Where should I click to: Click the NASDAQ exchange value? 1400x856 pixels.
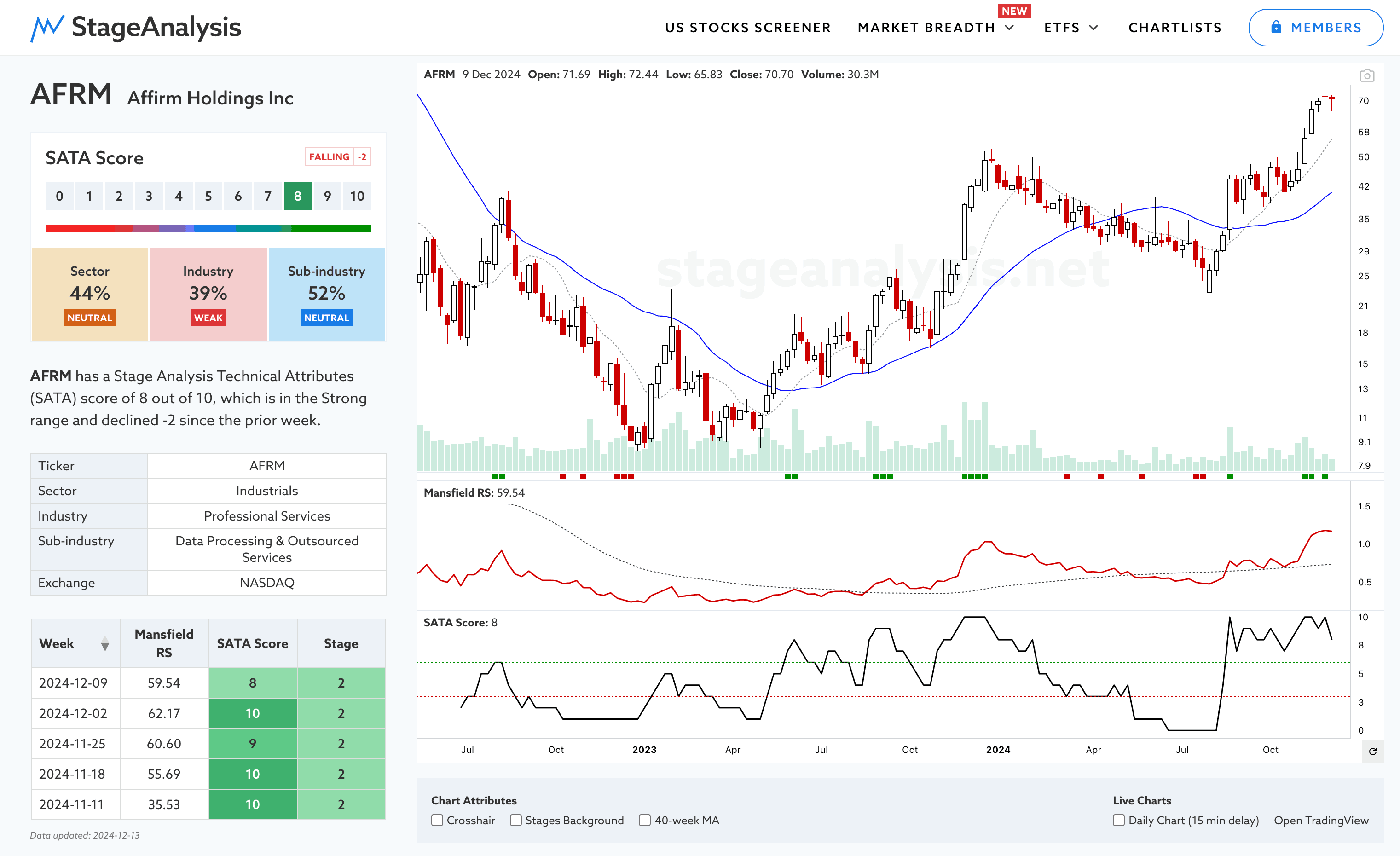point(267,583)
